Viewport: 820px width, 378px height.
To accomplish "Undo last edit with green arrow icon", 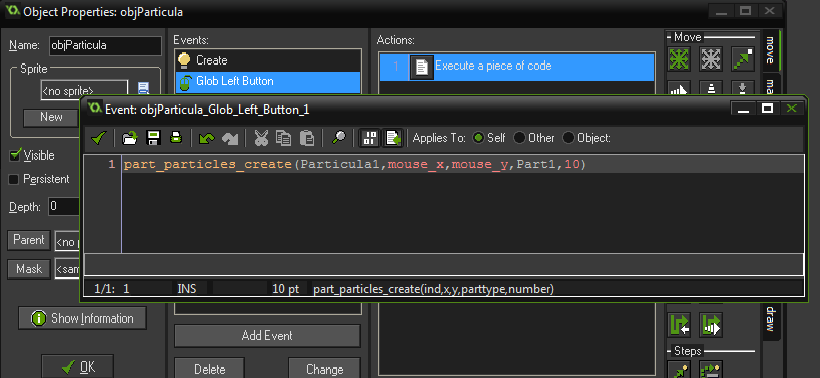I will click(x=207, y=138).
